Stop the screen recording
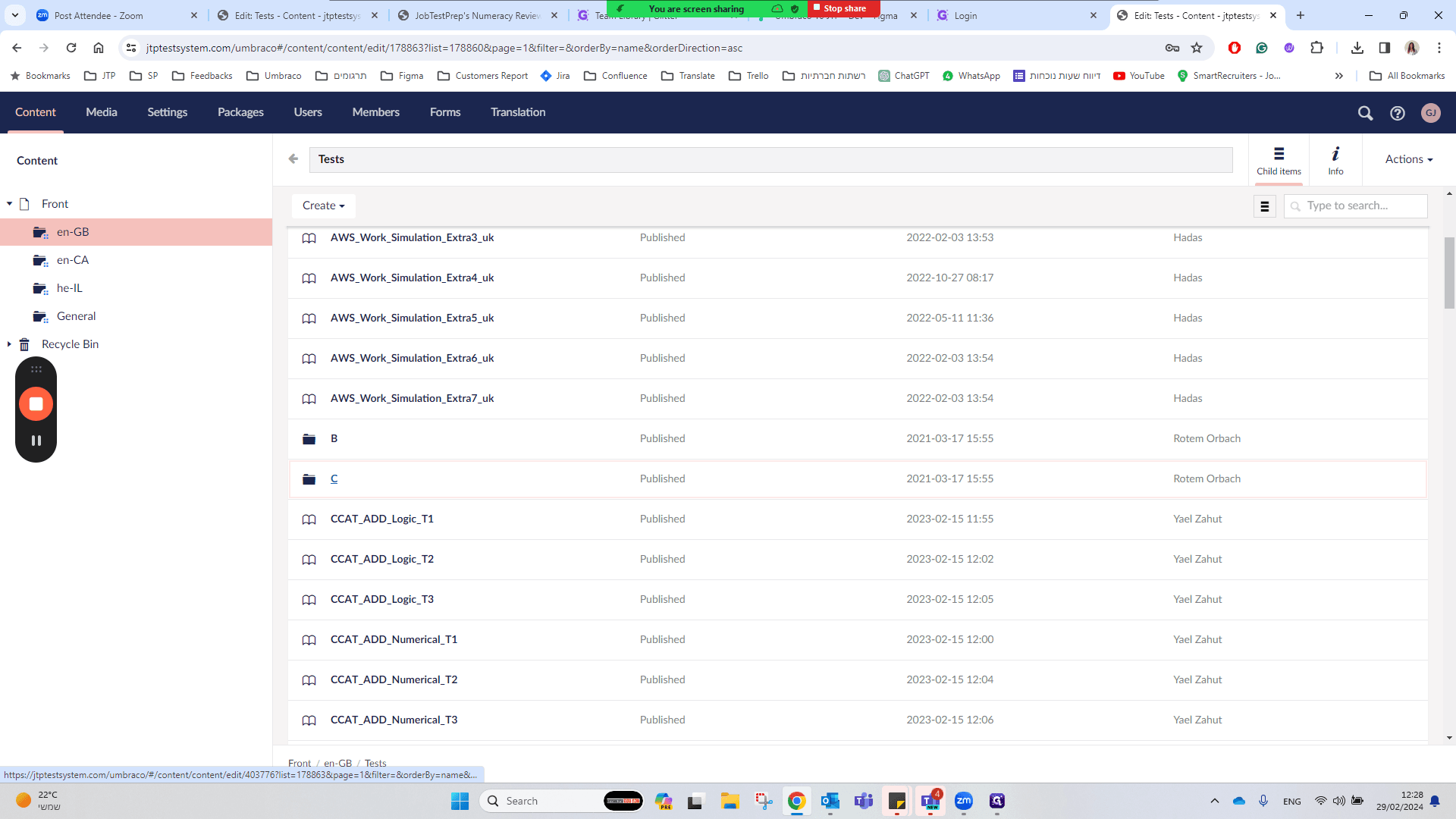The height and width of the screenshot is (819, 1456). [36, 404]
